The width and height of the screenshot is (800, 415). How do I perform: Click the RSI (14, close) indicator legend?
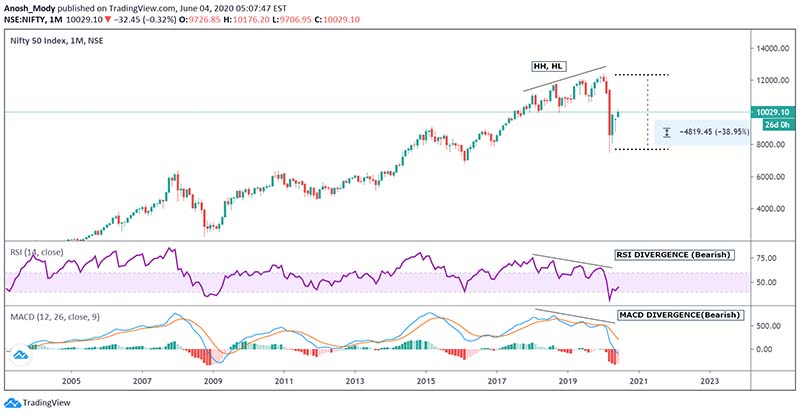coord(37,252)
